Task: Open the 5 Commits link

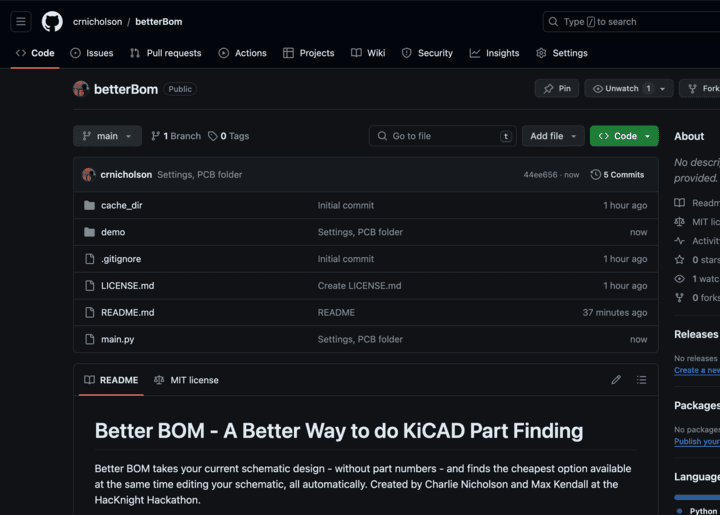Action: click(x=617, y=175)
